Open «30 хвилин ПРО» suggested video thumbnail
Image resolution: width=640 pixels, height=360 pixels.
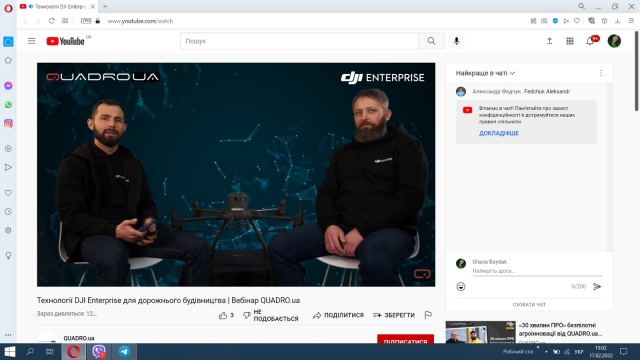tap(480, 332)
